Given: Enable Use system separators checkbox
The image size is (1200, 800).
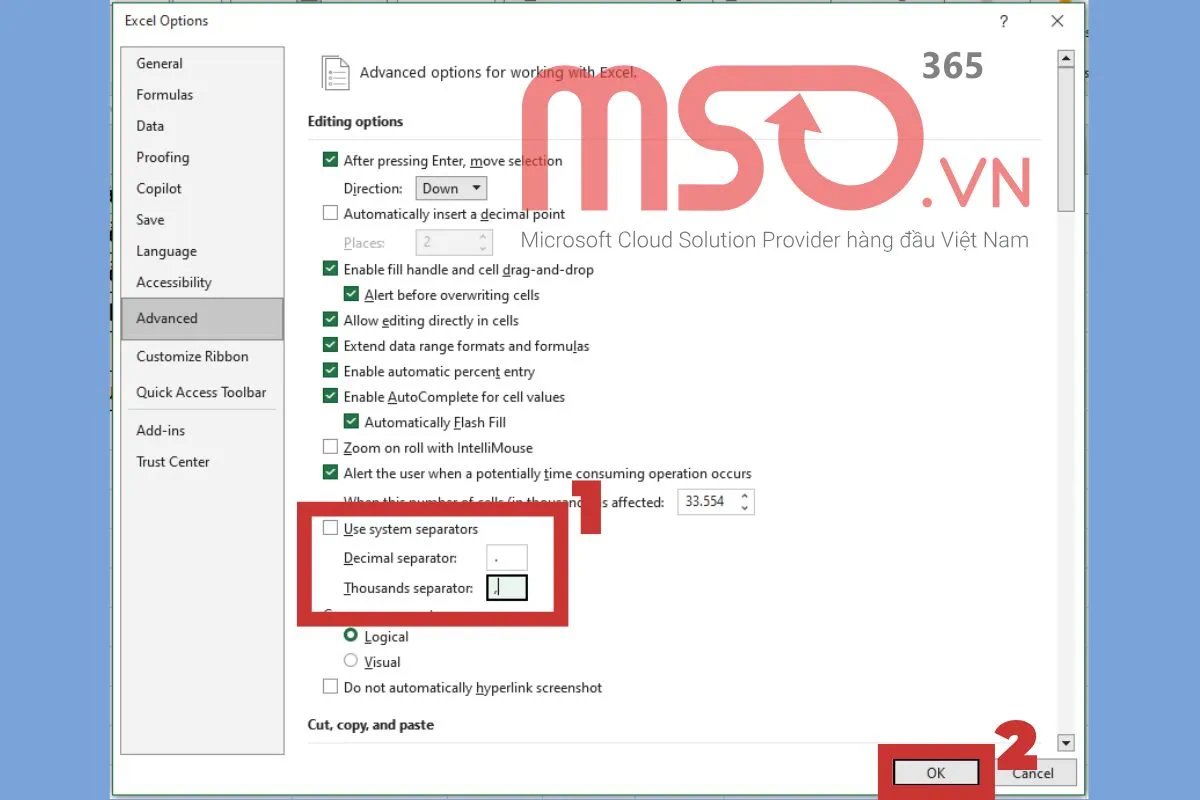Looking at the screenshot, I should (330, 529).
